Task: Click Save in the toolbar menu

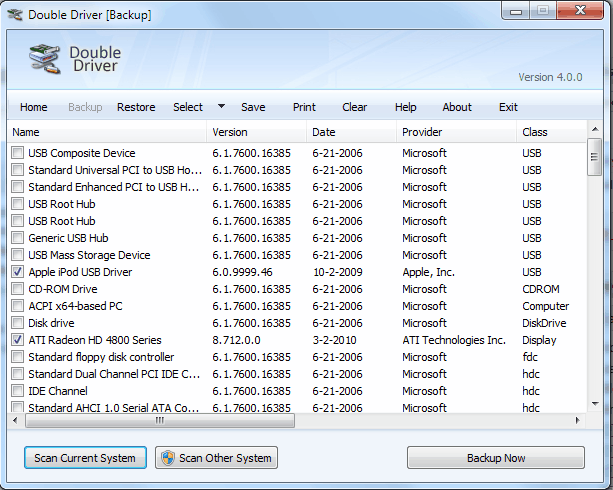Action: [253, 107]
